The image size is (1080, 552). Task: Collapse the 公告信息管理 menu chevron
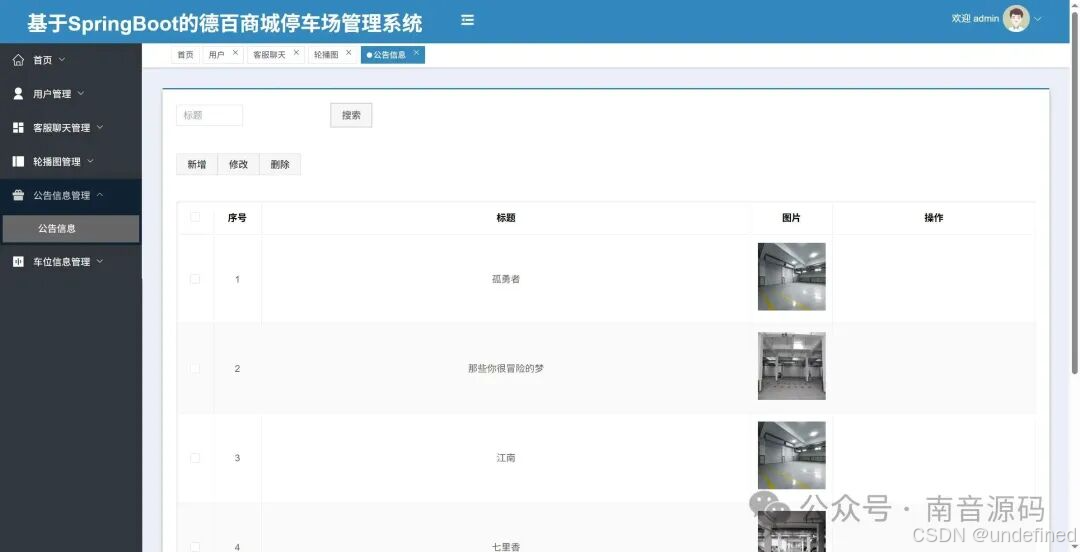pos(100,195)
